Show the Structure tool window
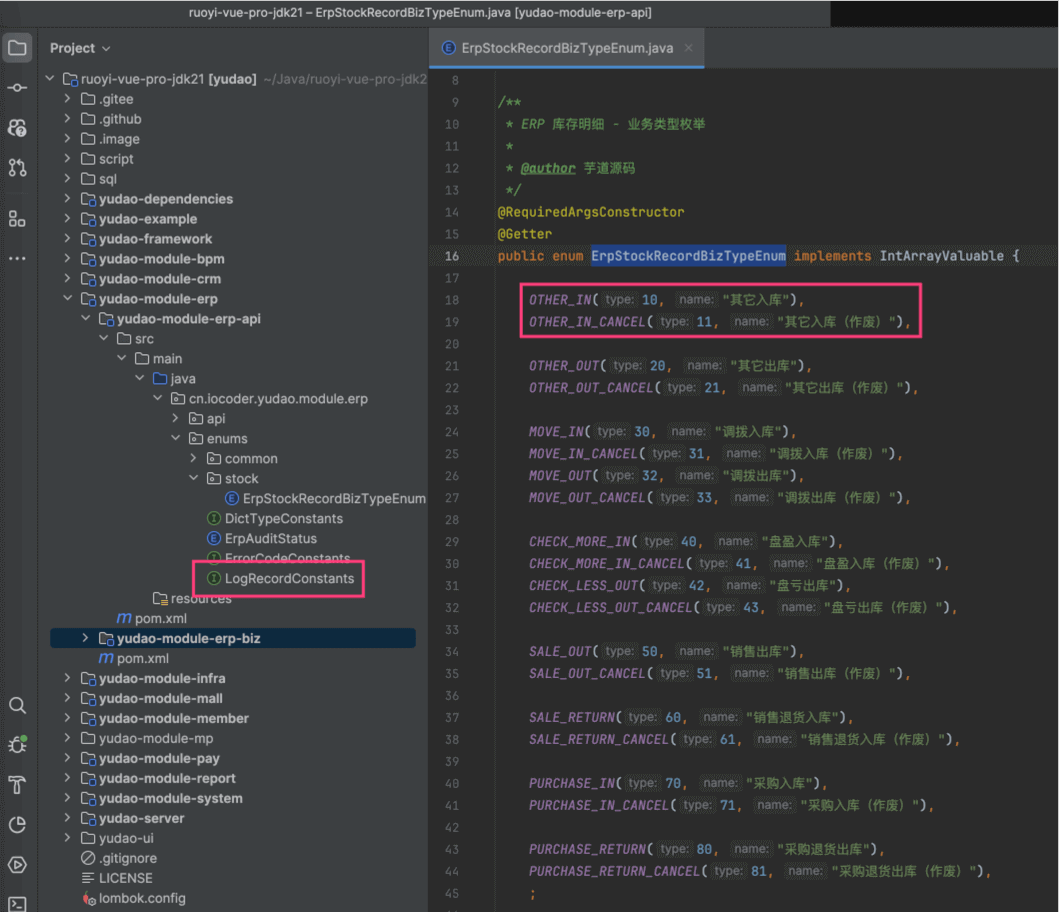The height and width of the screenshot is (912, 1059). click(17, 218)
